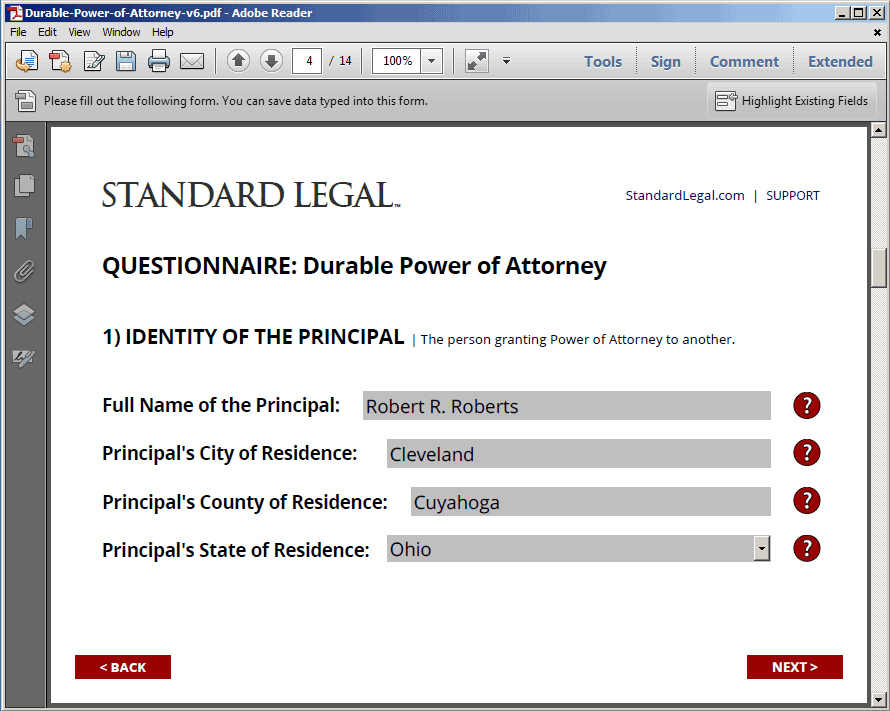Open the Search panel in sidebar
Image resolution: width=890 pixels, height=711 pixels.
pyautogui.click(x=24, y=146)
